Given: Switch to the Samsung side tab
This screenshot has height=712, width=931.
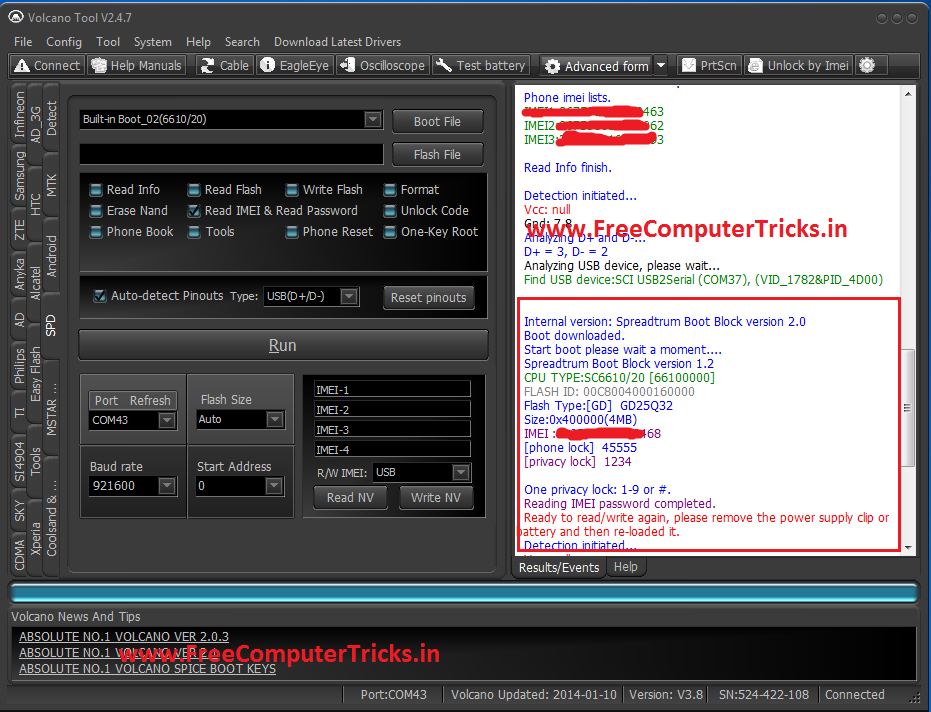Looking at the screenshot, I should [20, 175].
